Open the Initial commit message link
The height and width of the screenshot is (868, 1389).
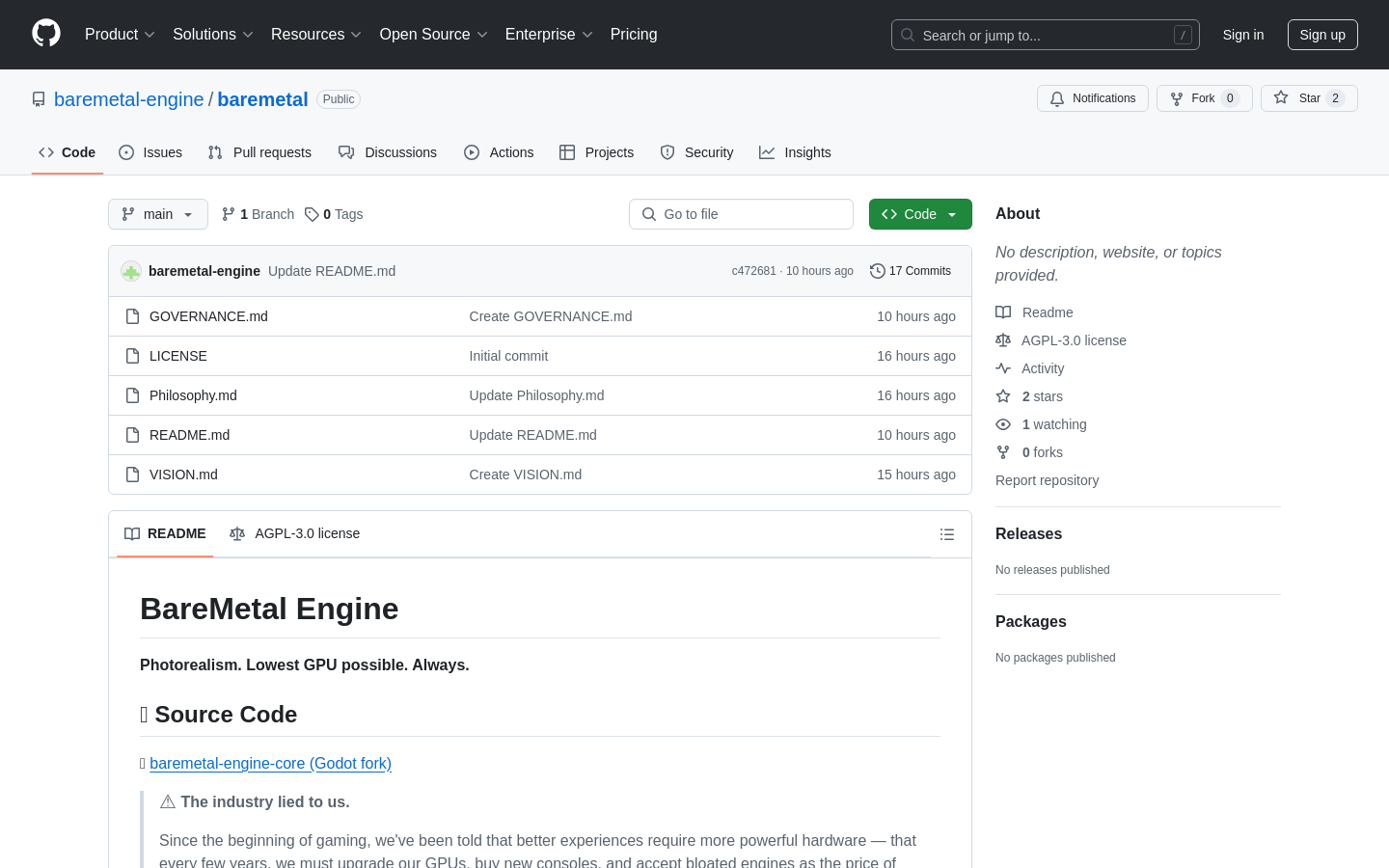point(508,356)
